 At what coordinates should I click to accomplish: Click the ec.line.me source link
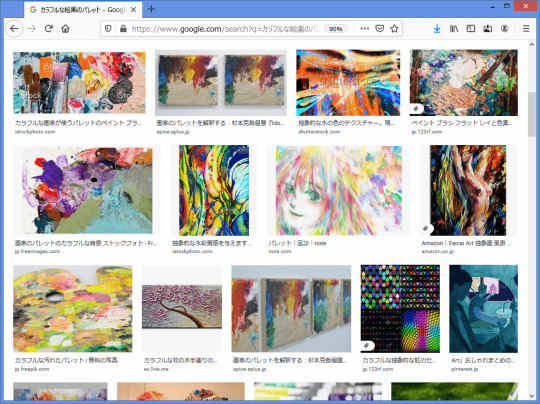tap(156, 369)
